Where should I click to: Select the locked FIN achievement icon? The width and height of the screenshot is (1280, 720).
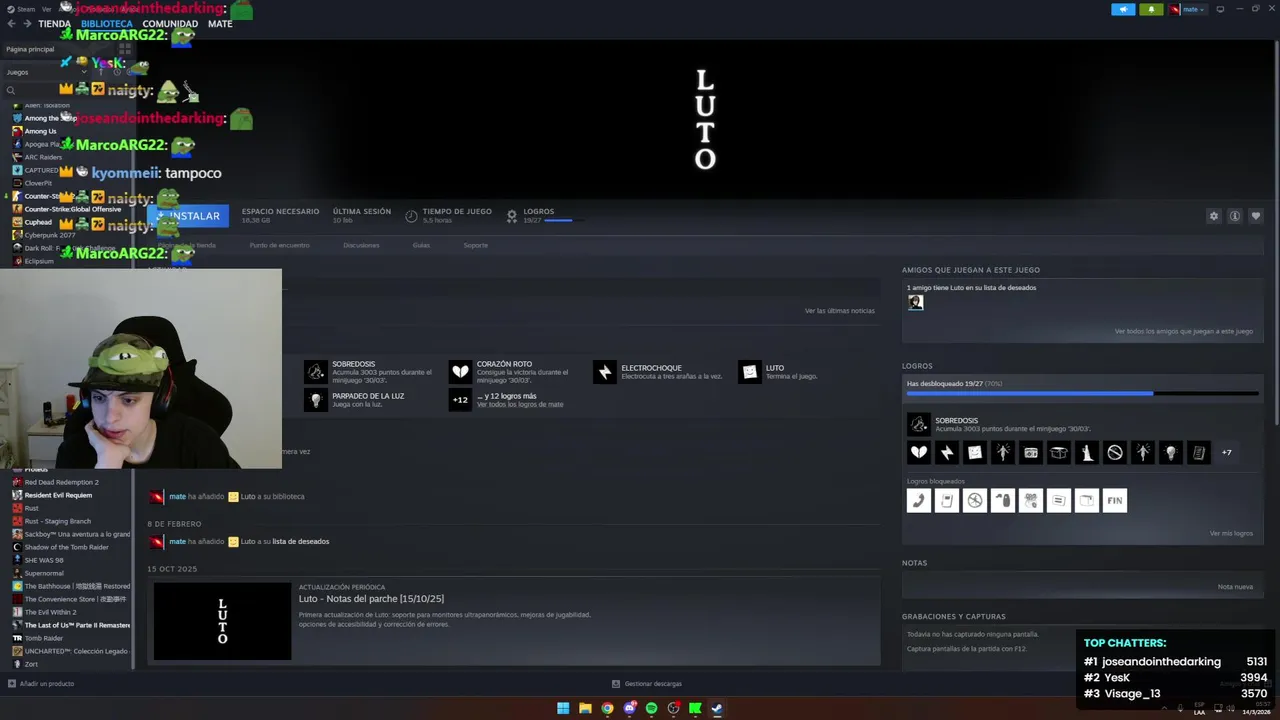1115,500
